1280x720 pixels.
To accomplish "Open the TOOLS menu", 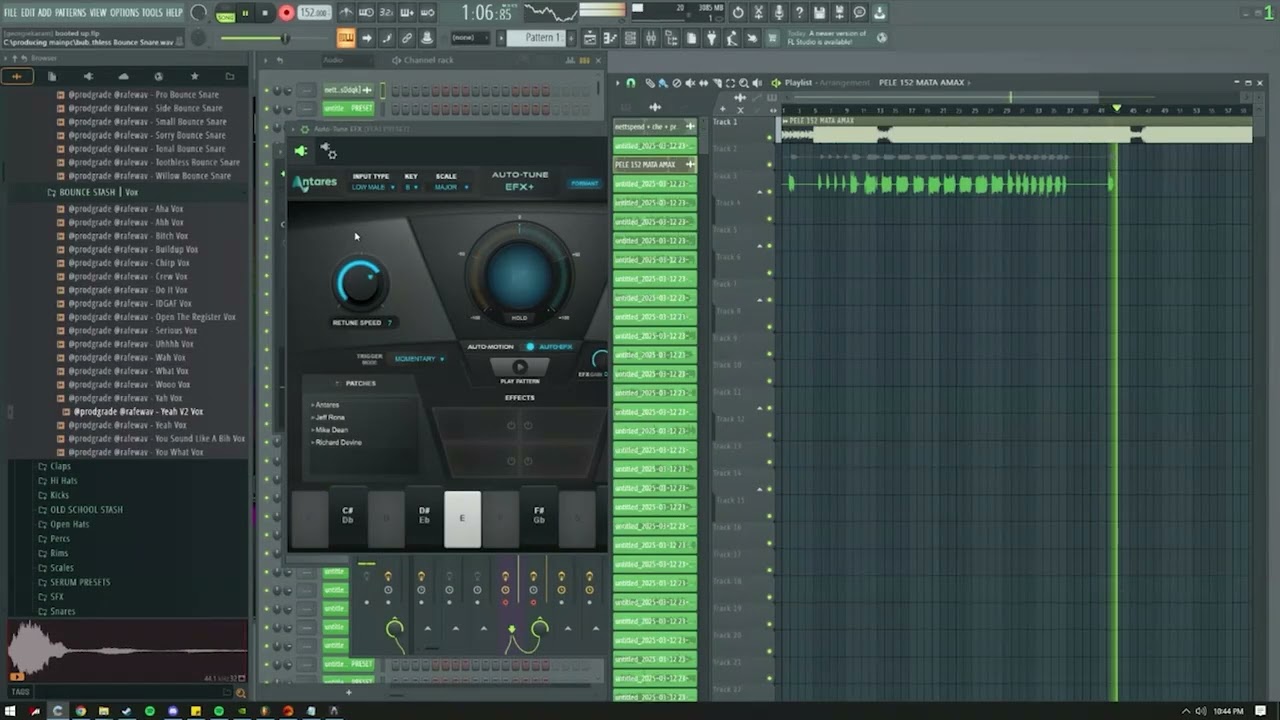I will (x=152, y=12).
